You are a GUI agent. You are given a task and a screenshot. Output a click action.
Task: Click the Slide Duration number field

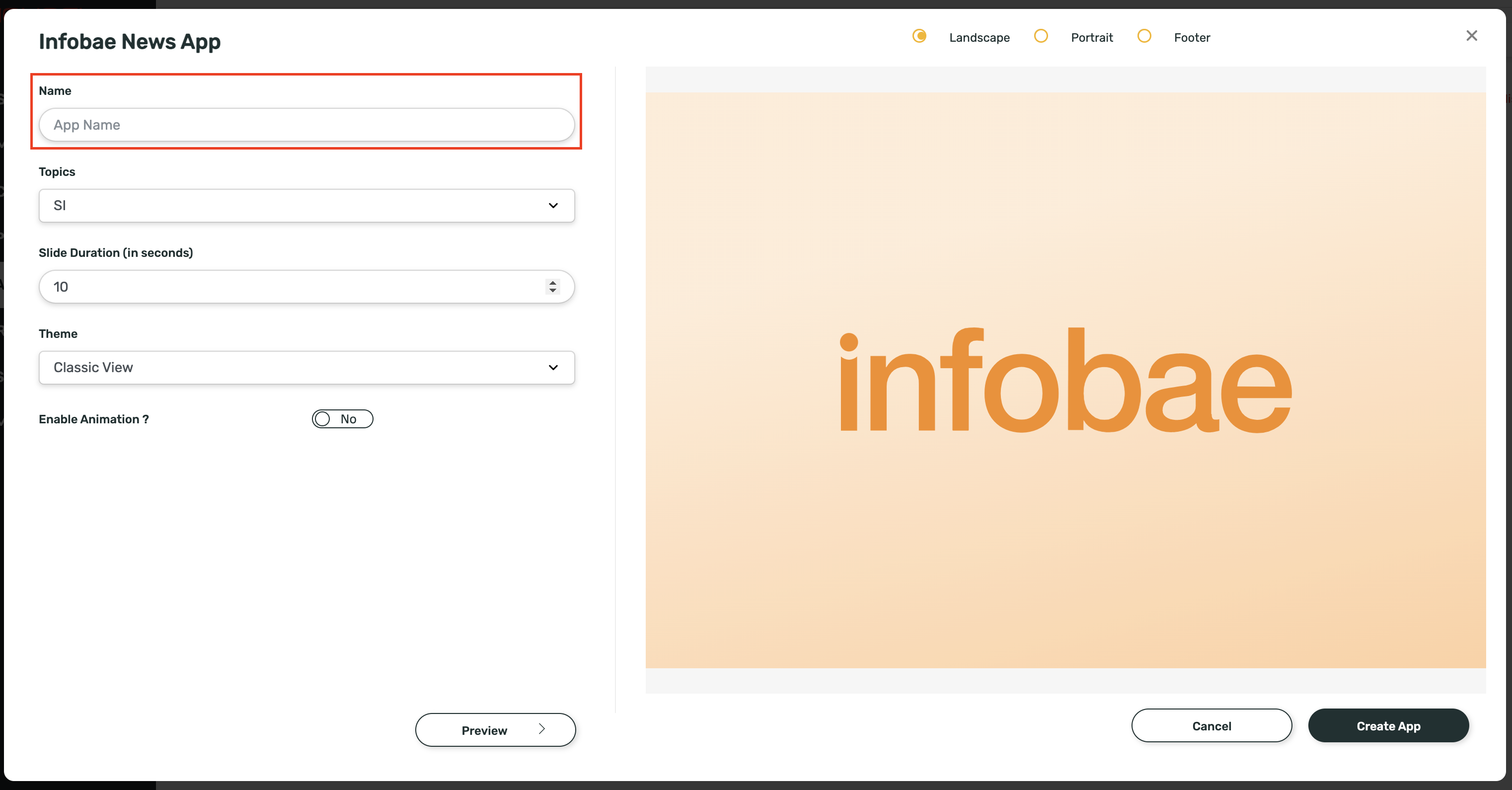tap(306, 286)
